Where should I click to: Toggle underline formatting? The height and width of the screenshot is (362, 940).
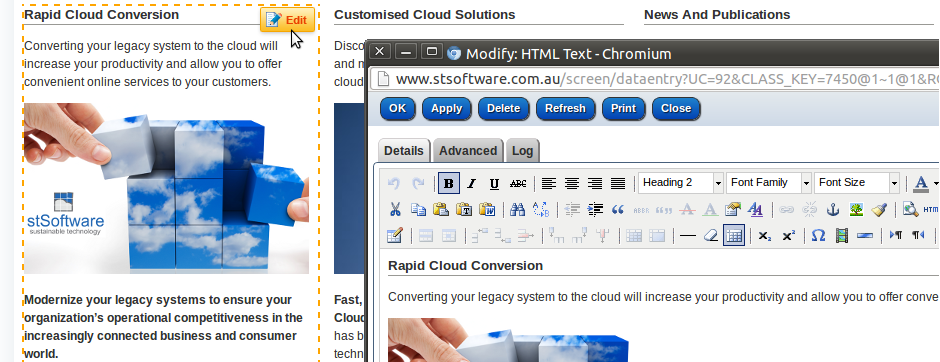(x=494, y=183)
